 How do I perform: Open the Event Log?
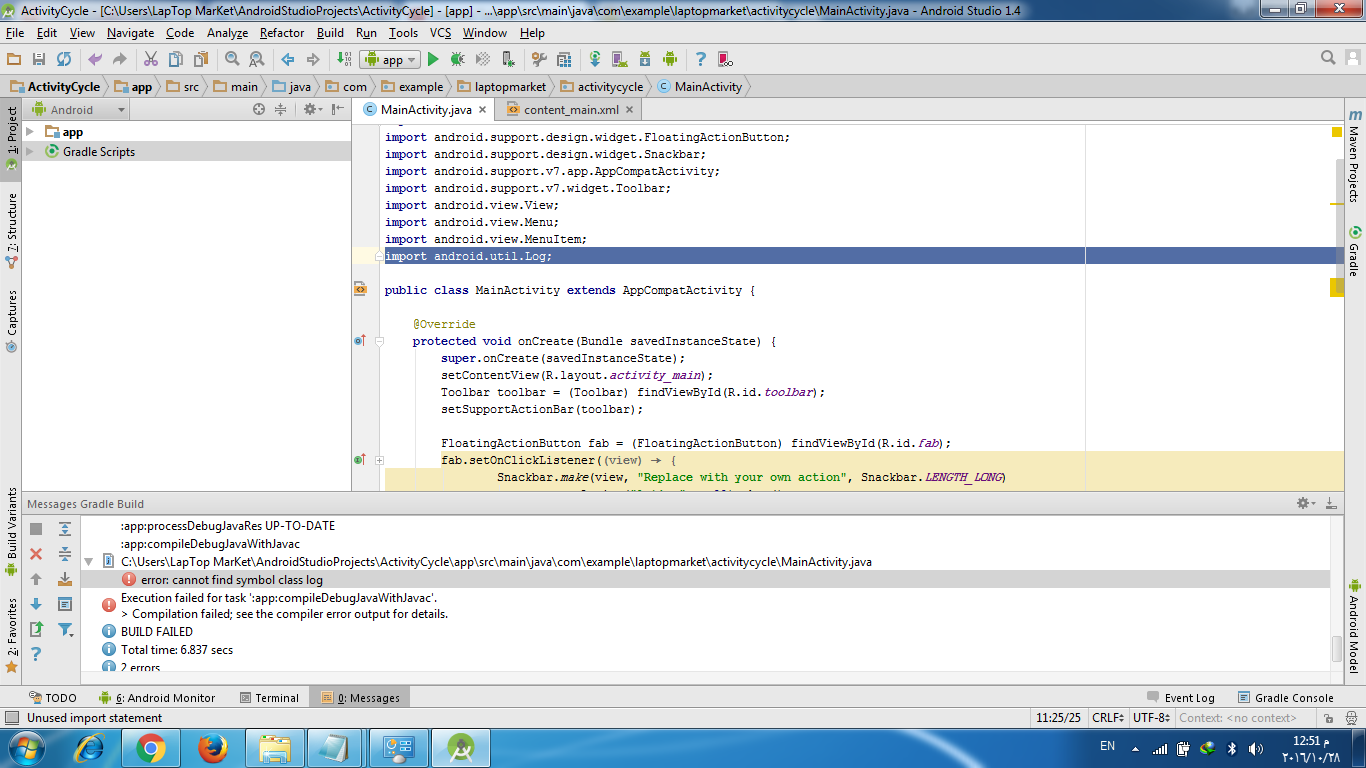tap(1180, 698)
